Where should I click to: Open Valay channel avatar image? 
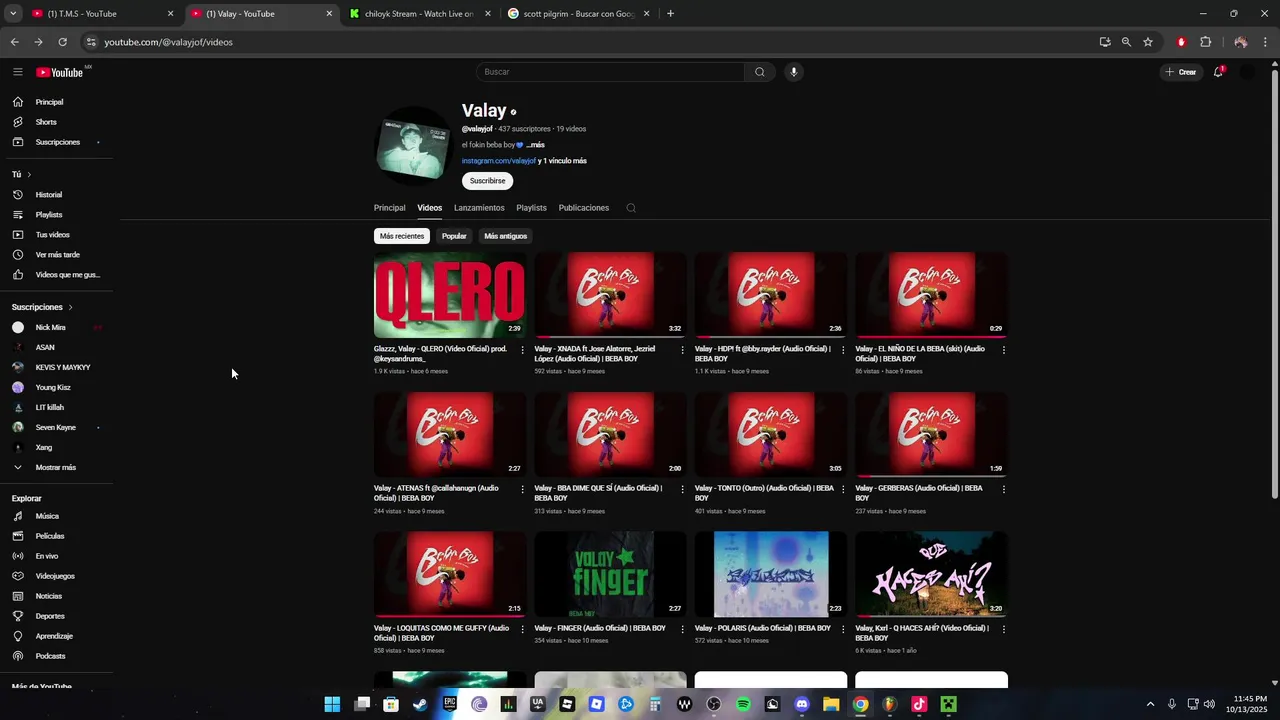(412, 146)
